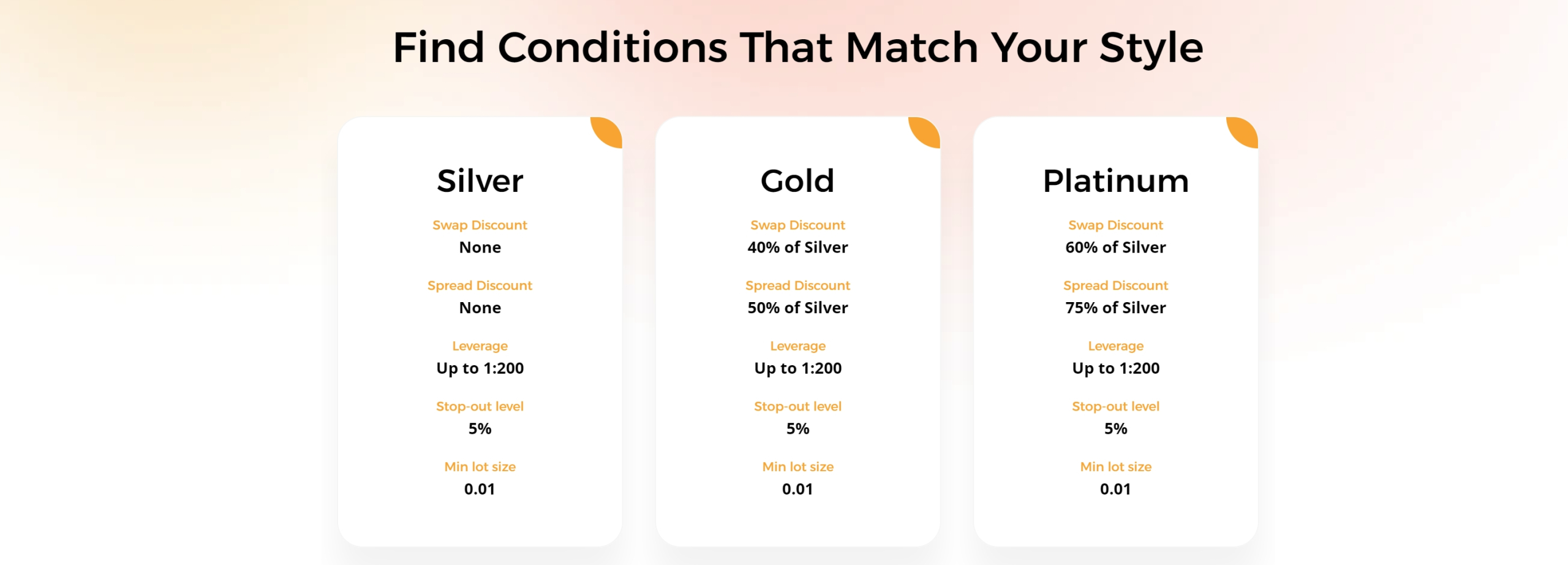Click Gold's "40% of Silver" swap value
The image size is (1568, 565).
click(x=797, y=248)
